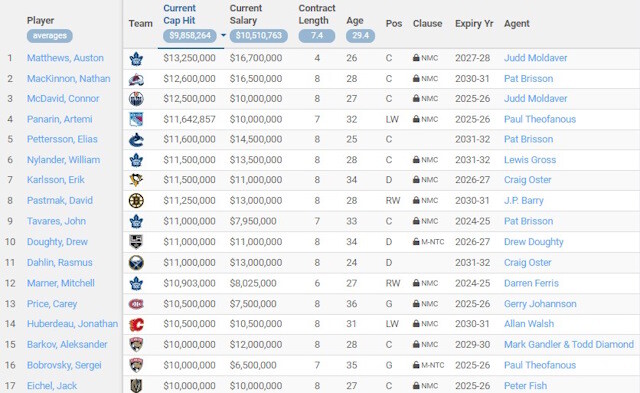Click the Pittsburgh Penguins logo beside Karlsson
Screen dimensions: 640x393
(136, 180)
